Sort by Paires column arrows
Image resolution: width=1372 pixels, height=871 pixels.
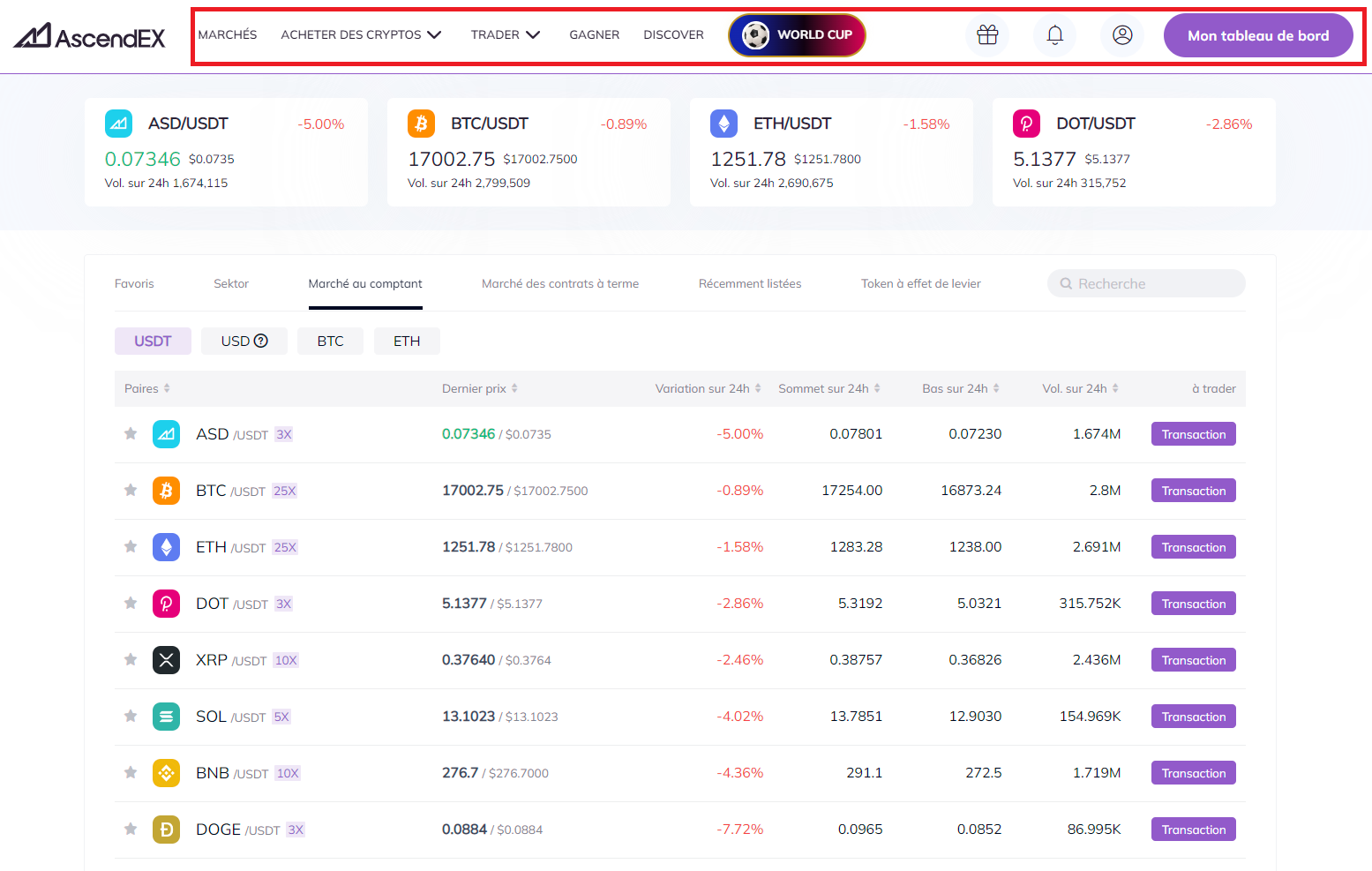(x=167, y=388)
